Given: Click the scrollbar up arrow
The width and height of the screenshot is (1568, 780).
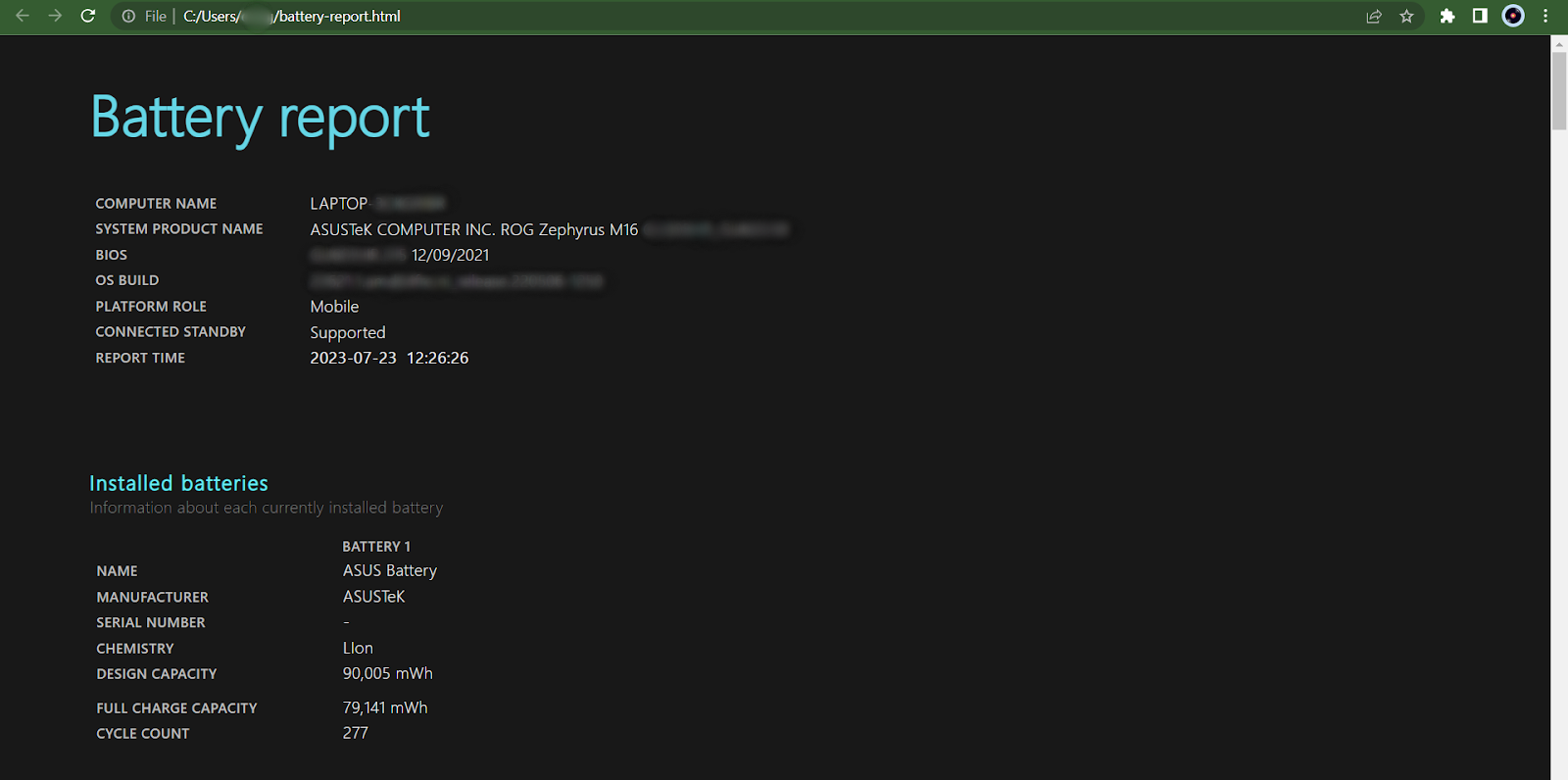Looking at the screenshot, I should click(1559, 43).
